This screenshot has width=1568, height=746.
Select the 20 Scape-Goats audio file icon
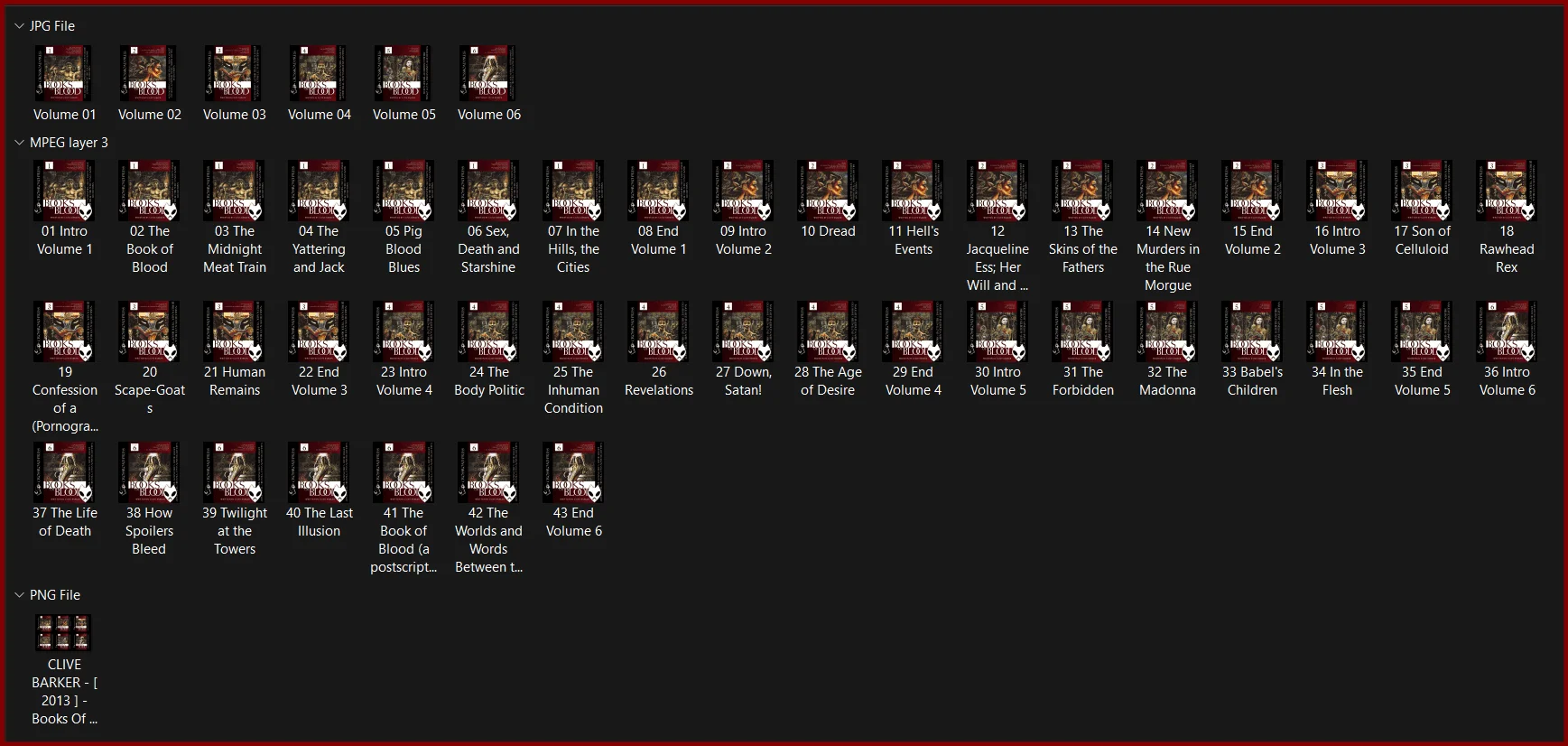(149, 331)
